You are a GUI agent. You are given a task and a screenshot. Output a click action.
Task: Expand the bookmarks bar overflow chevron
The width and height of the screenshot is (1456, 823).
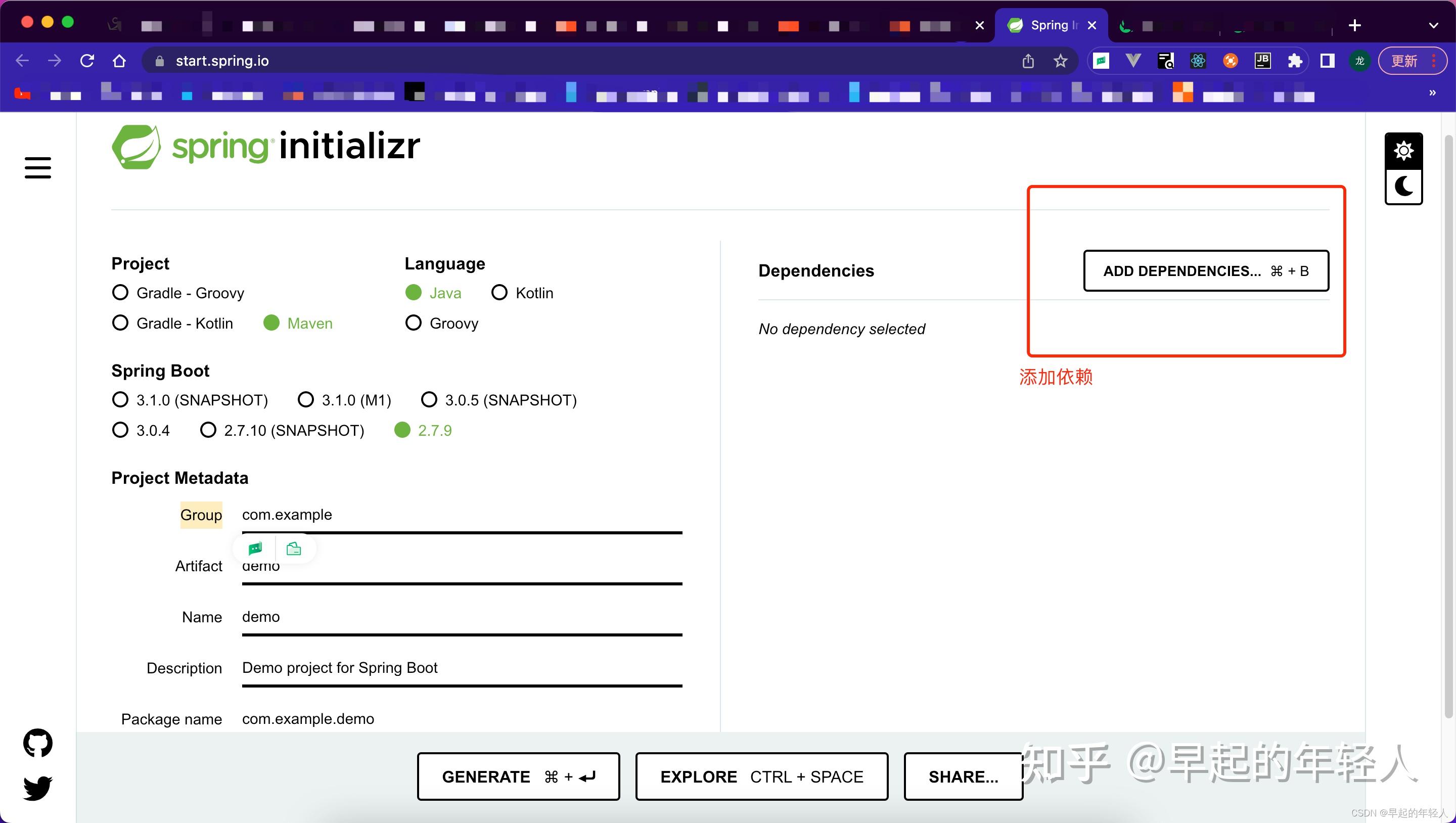pyautogui.click(x=1432, y=93)
